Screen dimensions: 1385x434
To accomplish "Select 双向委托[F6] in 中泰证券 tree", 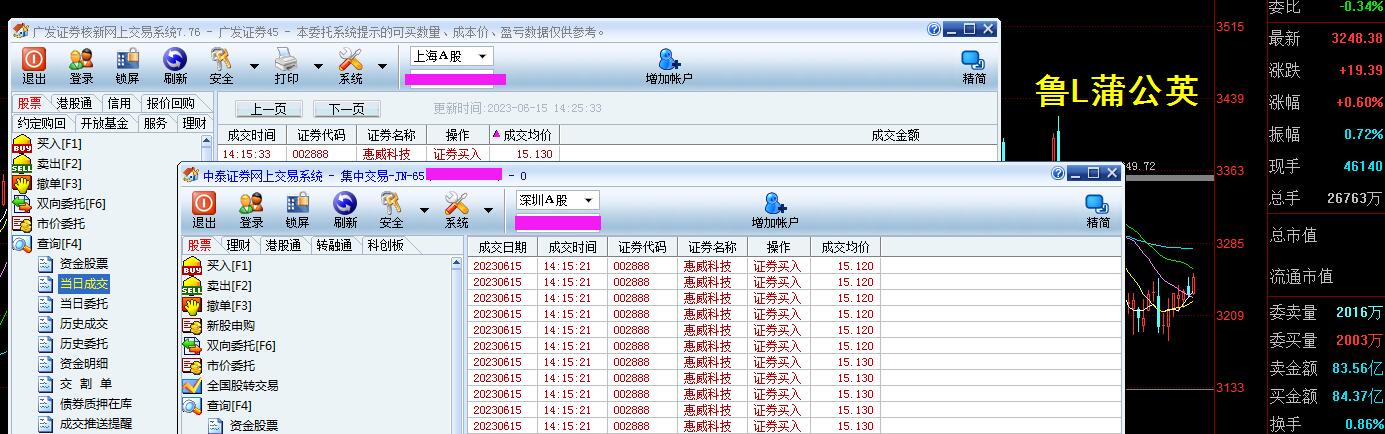I will coord(240,346).
